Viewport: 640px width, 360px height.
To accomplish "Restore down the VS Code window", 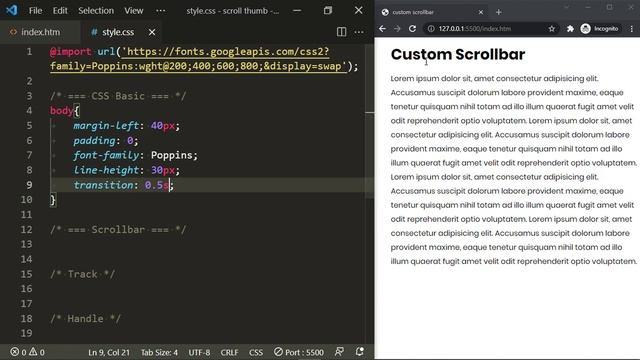I will pyautogui.click(x=328, y=11).
